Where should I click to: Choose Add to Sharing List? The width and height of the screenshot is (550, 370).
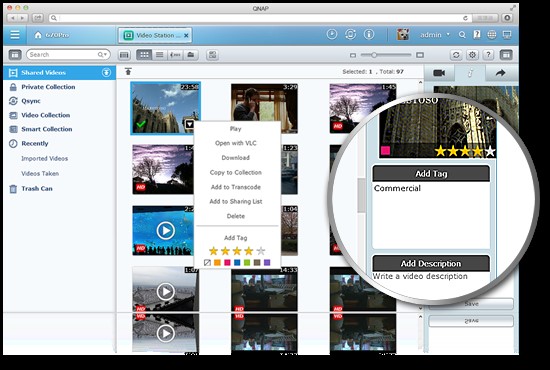pyautogui.click(x=236, y=201)
